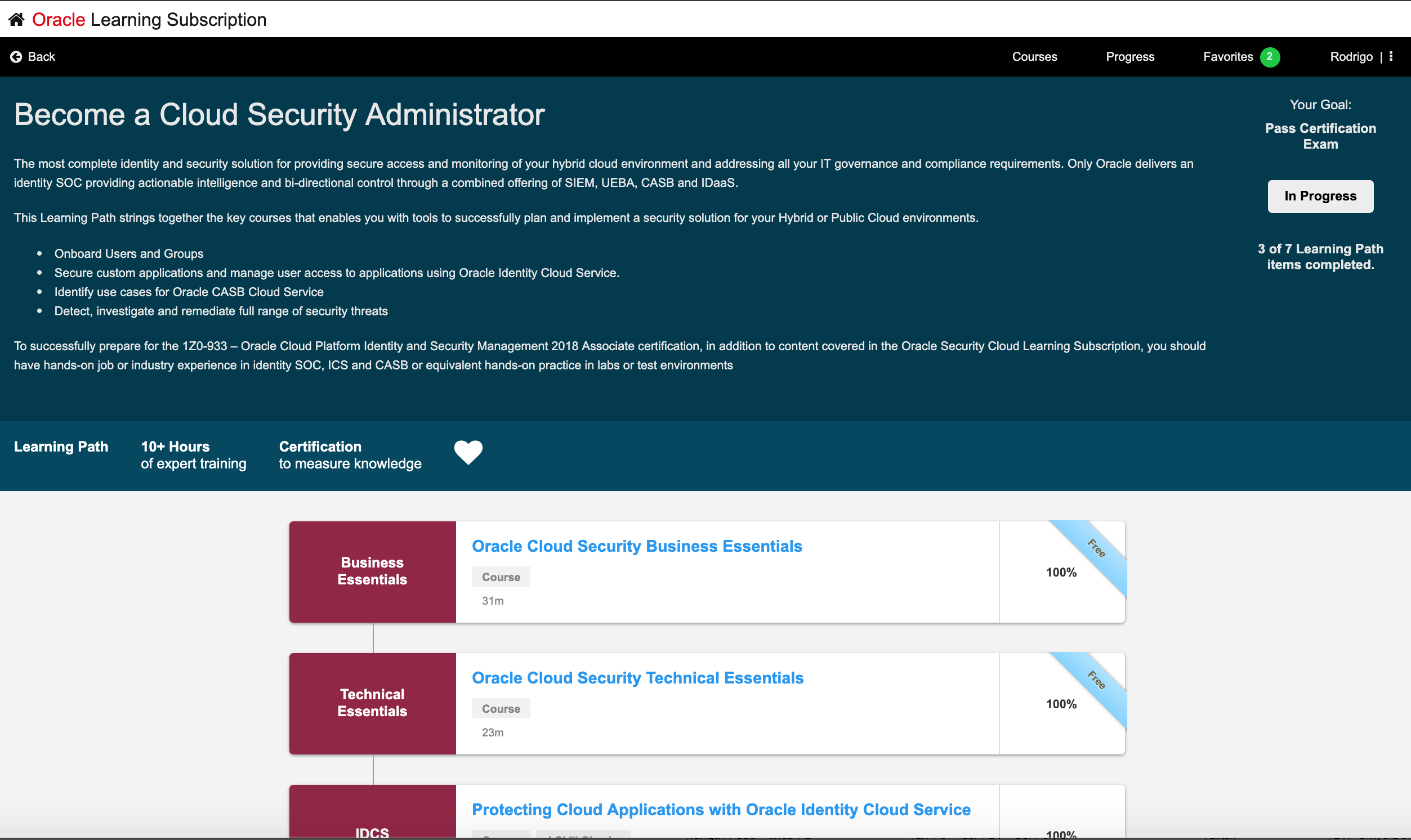Click the 'Onboard Users and Groups' bullet
The height and width of the screenshot is (840, 1411).
click(x=129, y=253)
